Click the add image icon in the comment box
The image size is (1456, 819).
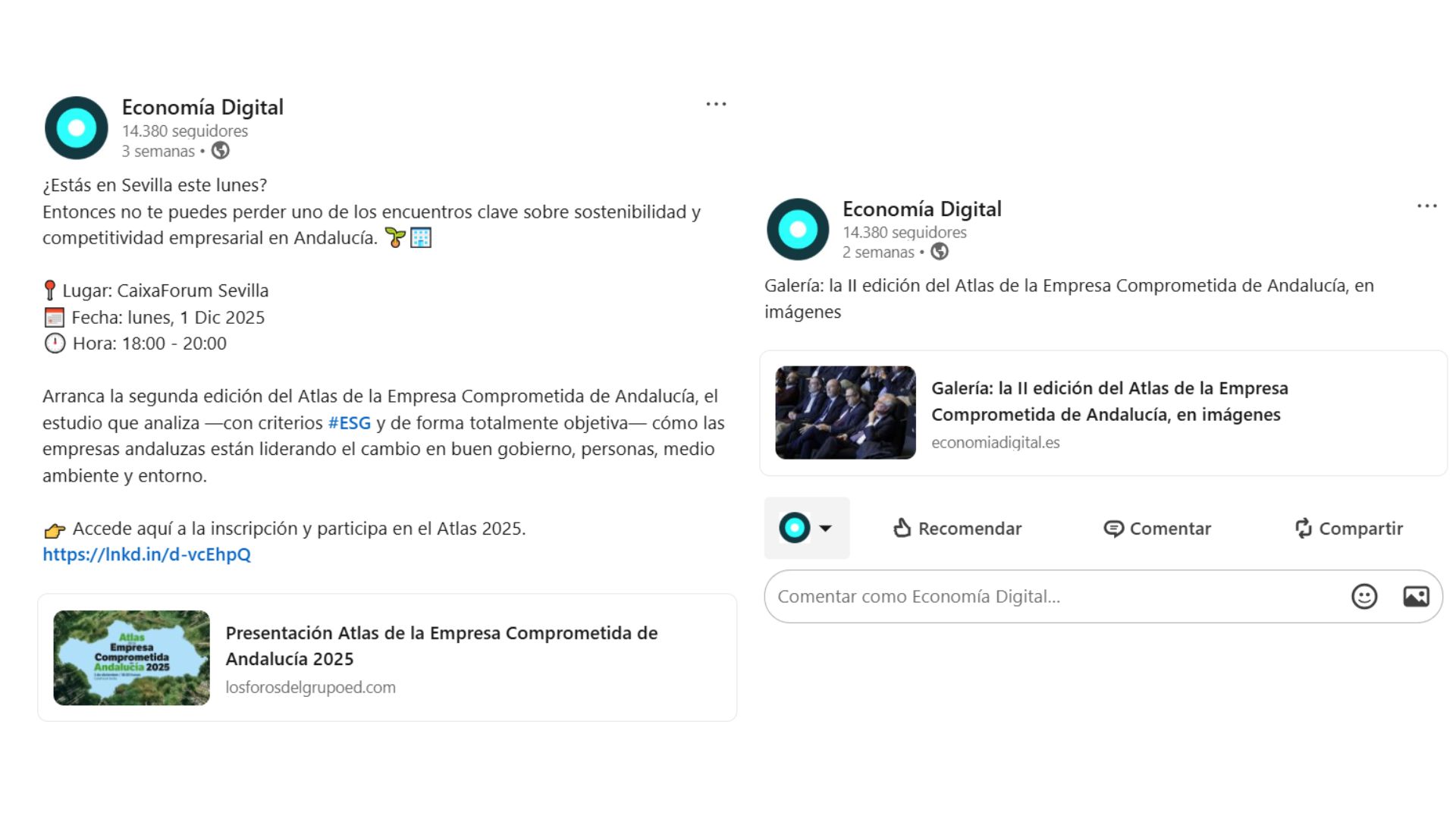point(1415,597)
